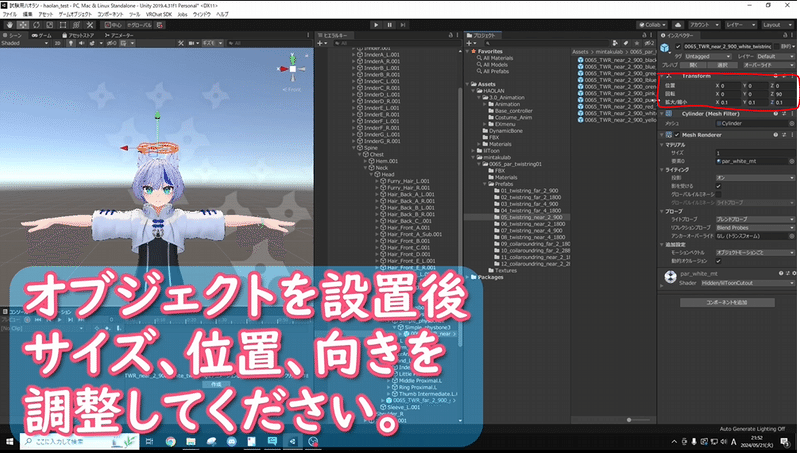The height and width of the screenshot is (453, 800).
Task: Select the Rotate tool in the toolbar
Action: 36,24
